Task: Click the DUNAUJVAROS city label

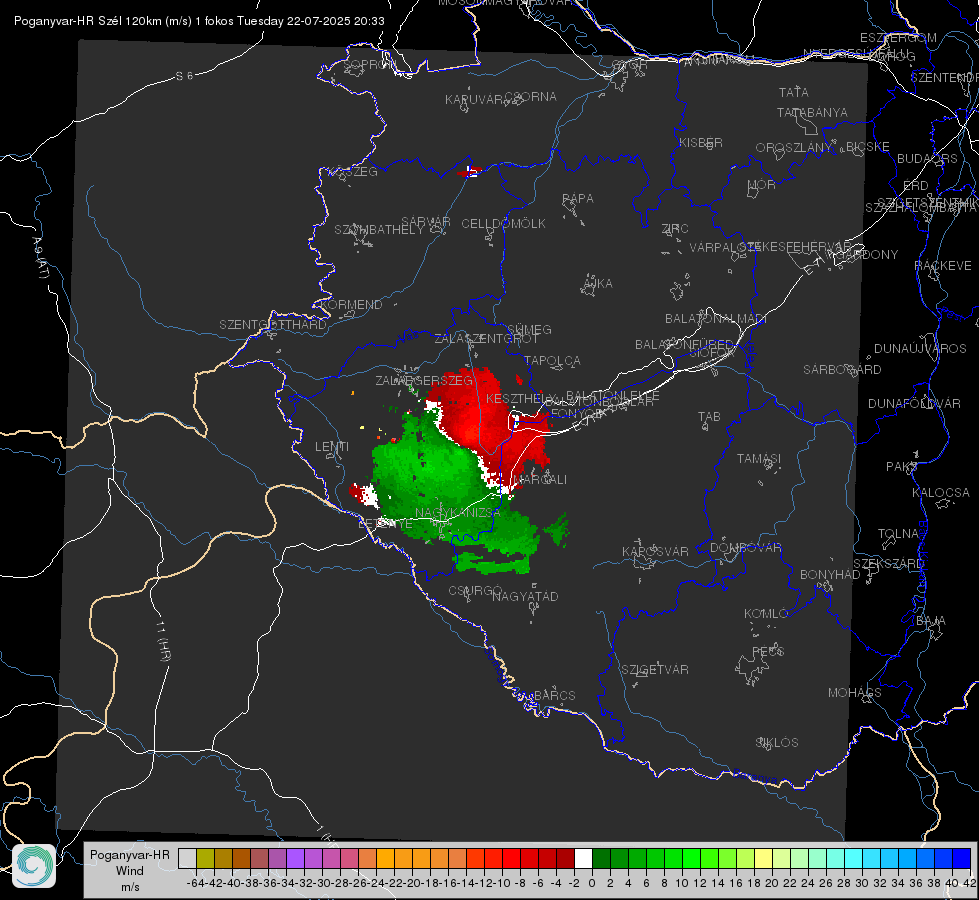Action: 920,349
